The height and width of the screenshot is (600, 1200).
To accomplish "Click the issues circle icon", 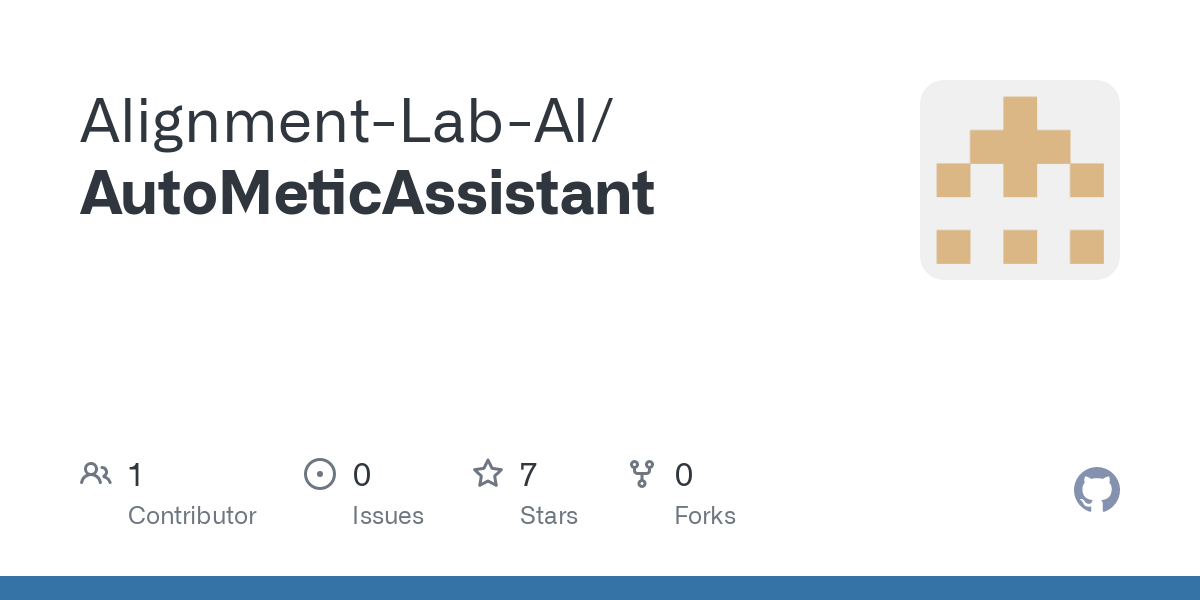I will point(319,474).
